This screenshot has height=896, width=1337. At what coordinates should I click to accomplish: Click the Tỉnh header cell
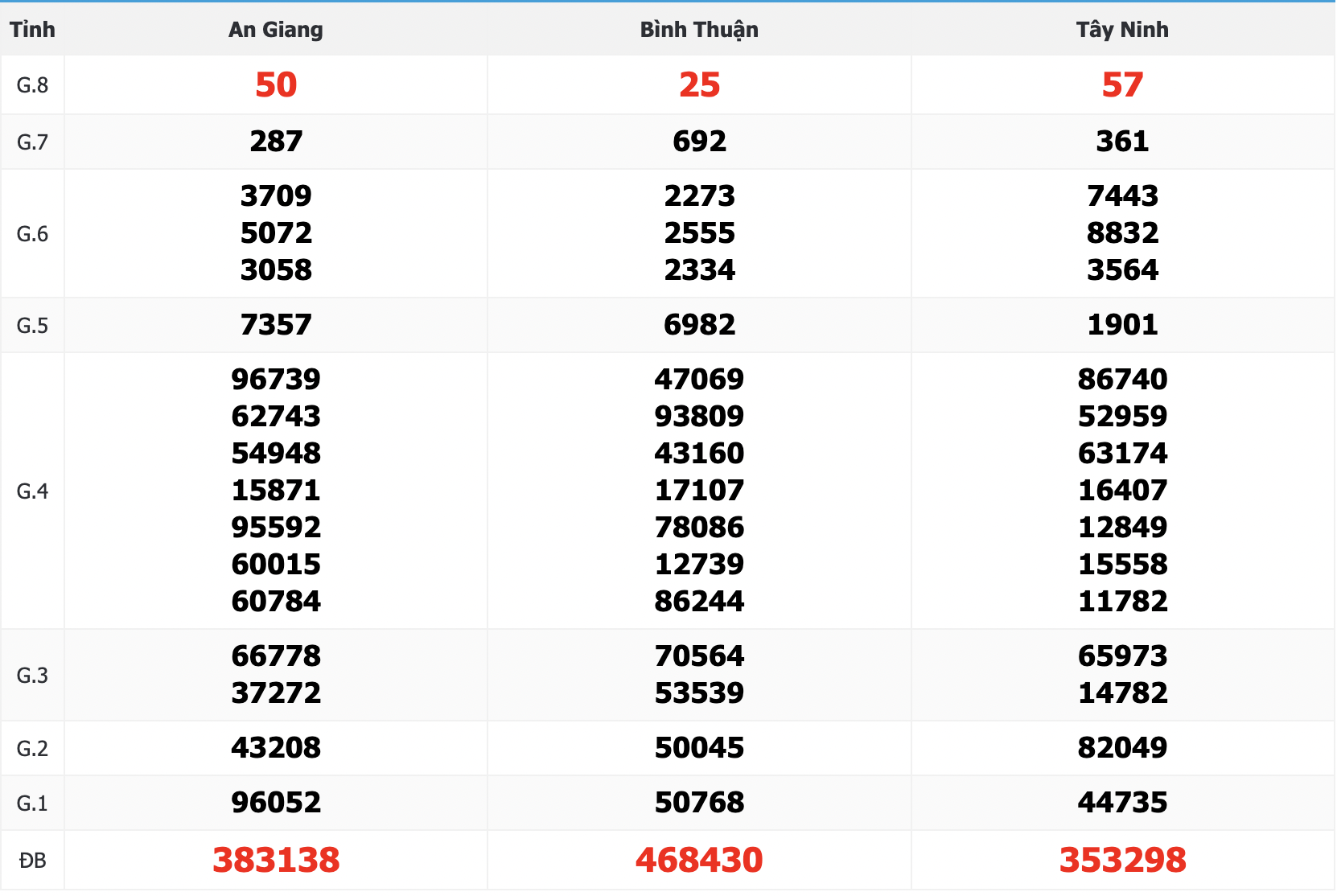pyautogui.click(x=32, y=30)
